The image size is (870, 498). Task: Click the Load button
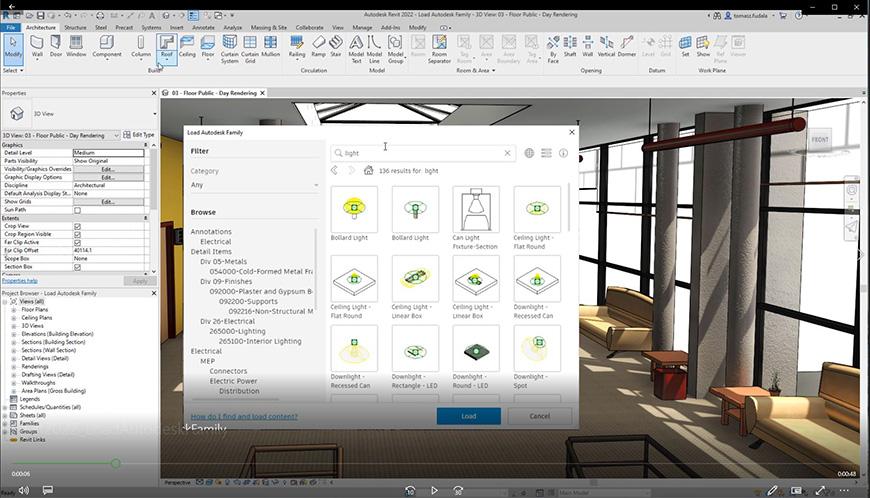pyautogui.click(x=468, y=416)
